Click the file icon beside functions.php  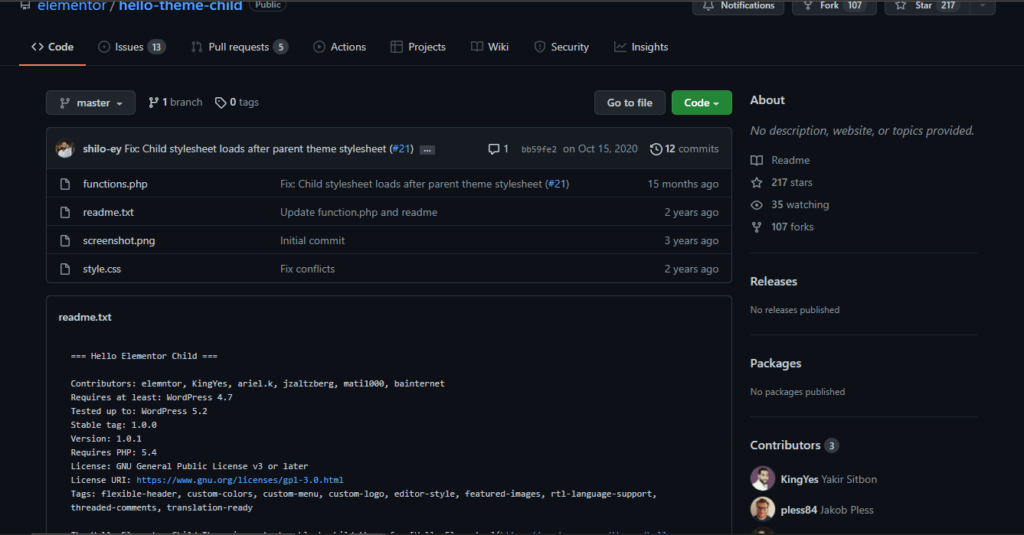pyautogui.click(x=65, y=184)
